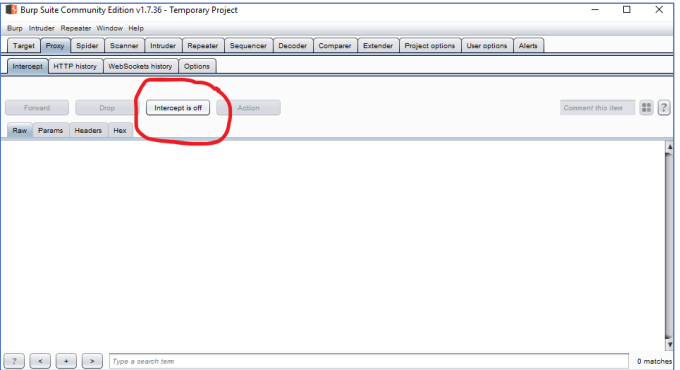Screen dimensions: 680x370
Task: Toggle the Intercept is off button
Action: pyautogui.click(x=178, y=108)
